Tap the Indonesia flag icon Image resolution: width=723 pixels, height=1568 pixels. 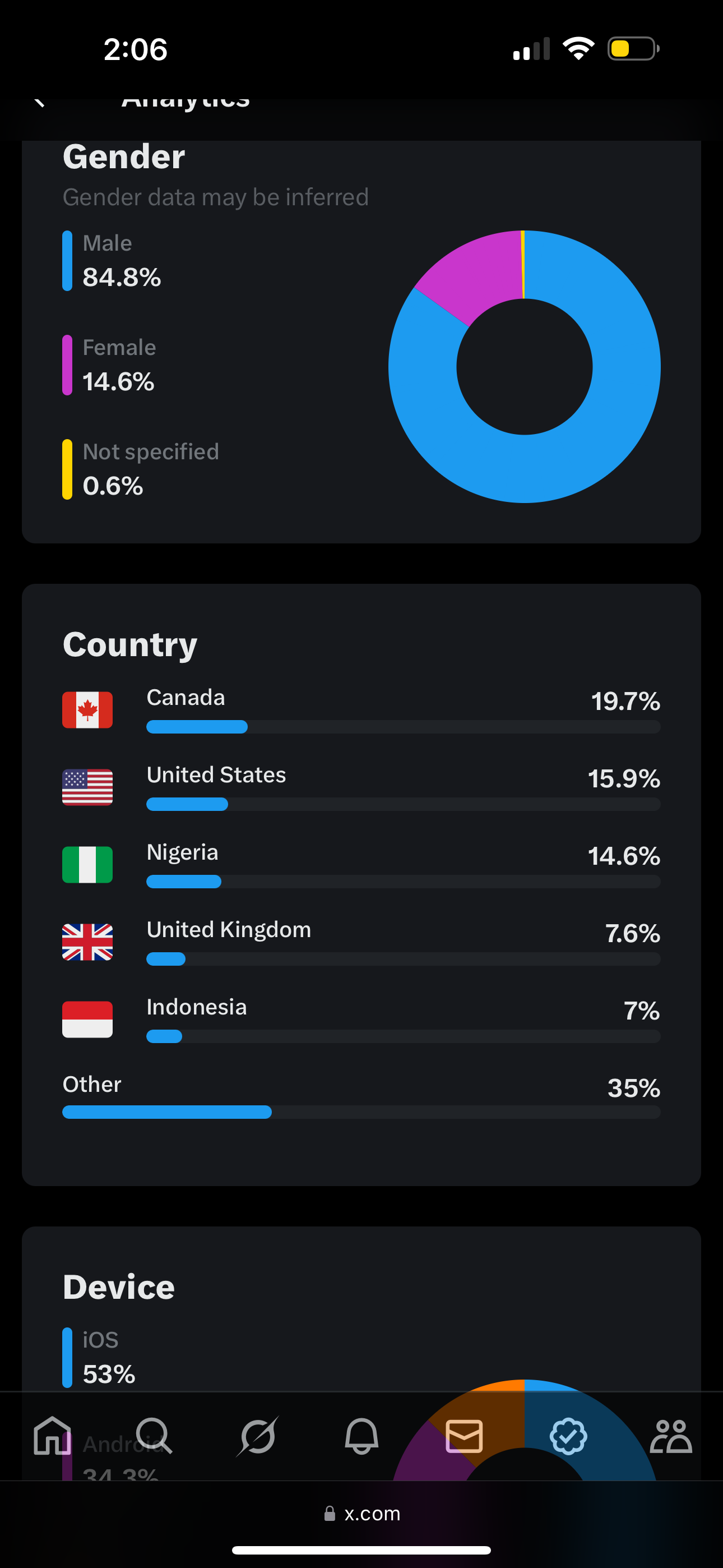coord(87,1019)
